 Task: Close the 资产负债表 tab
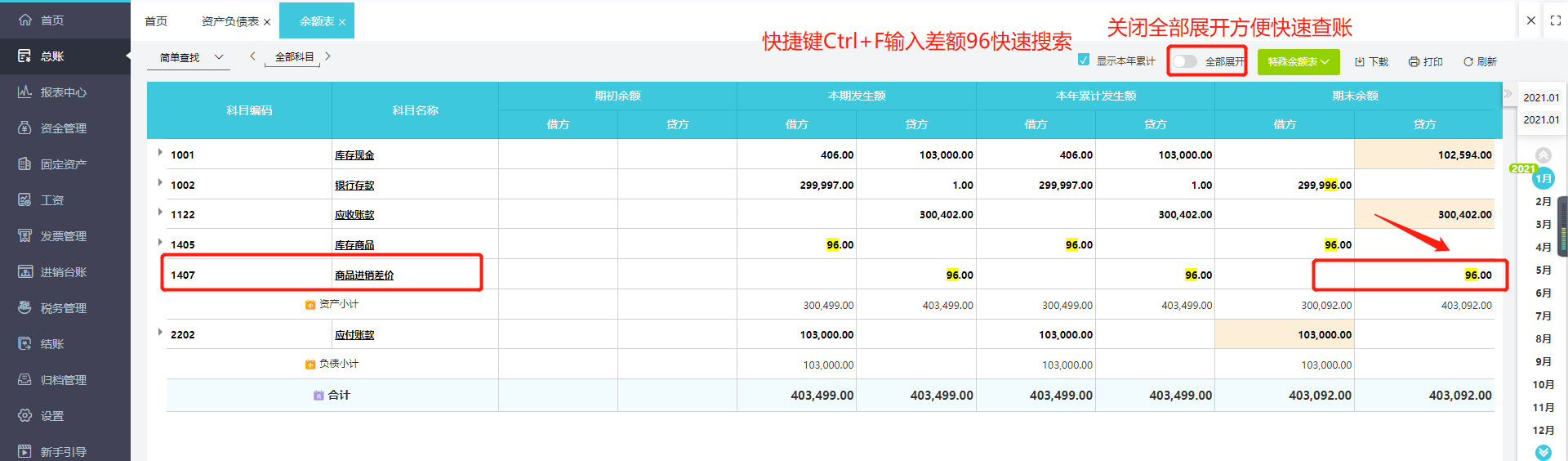(x=267, y=22)
